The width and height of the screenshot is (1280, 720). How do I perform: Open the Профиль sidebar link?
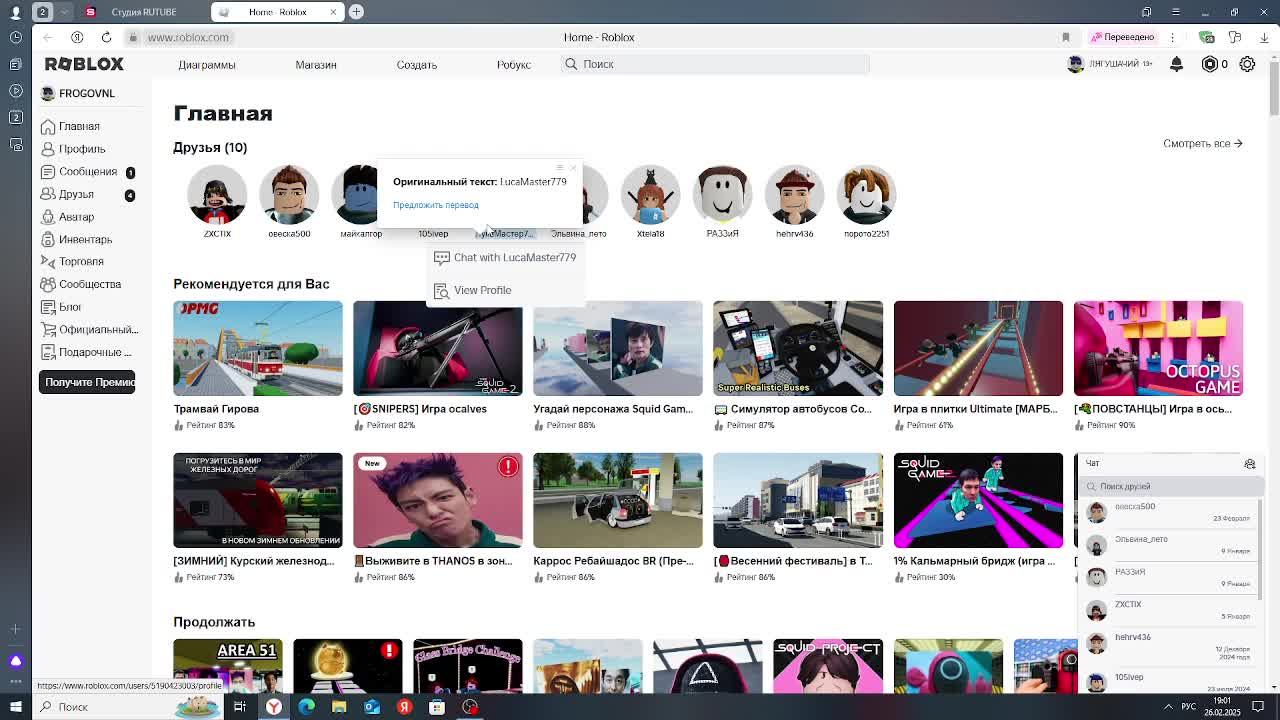72,149
